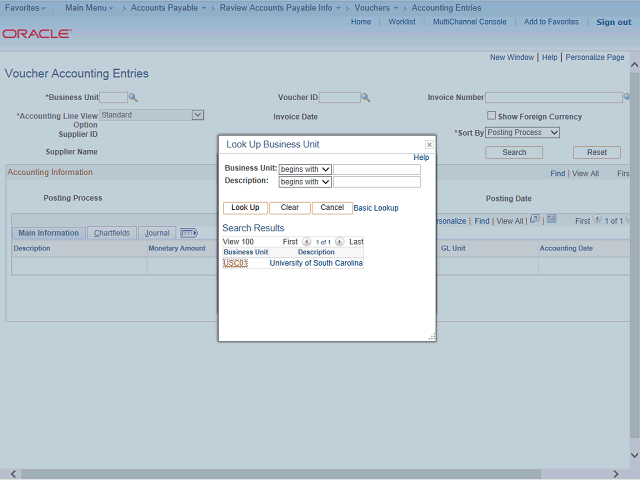Click the Accounting Entries breadcrumb
640x480 pixels.
coord(446,8)
